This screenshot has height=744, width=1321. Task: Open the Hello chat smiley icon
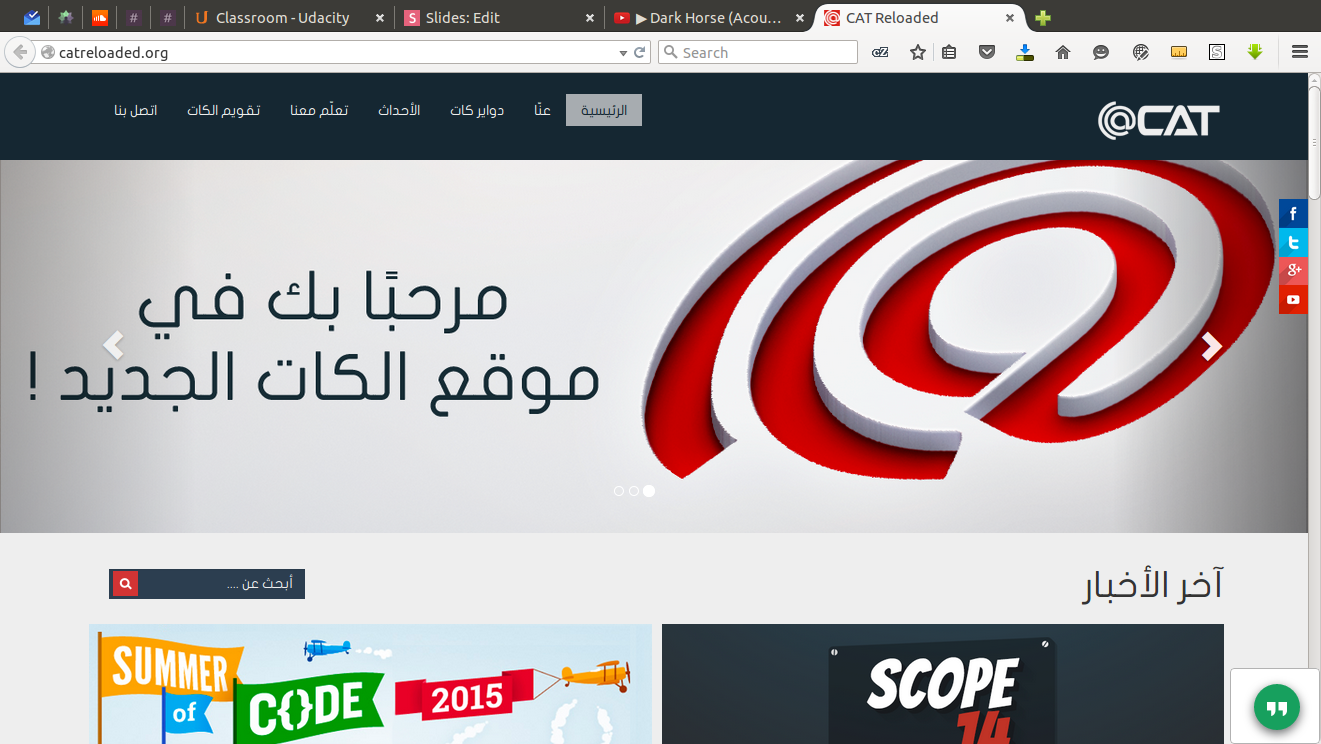(x=1101, y=52)
